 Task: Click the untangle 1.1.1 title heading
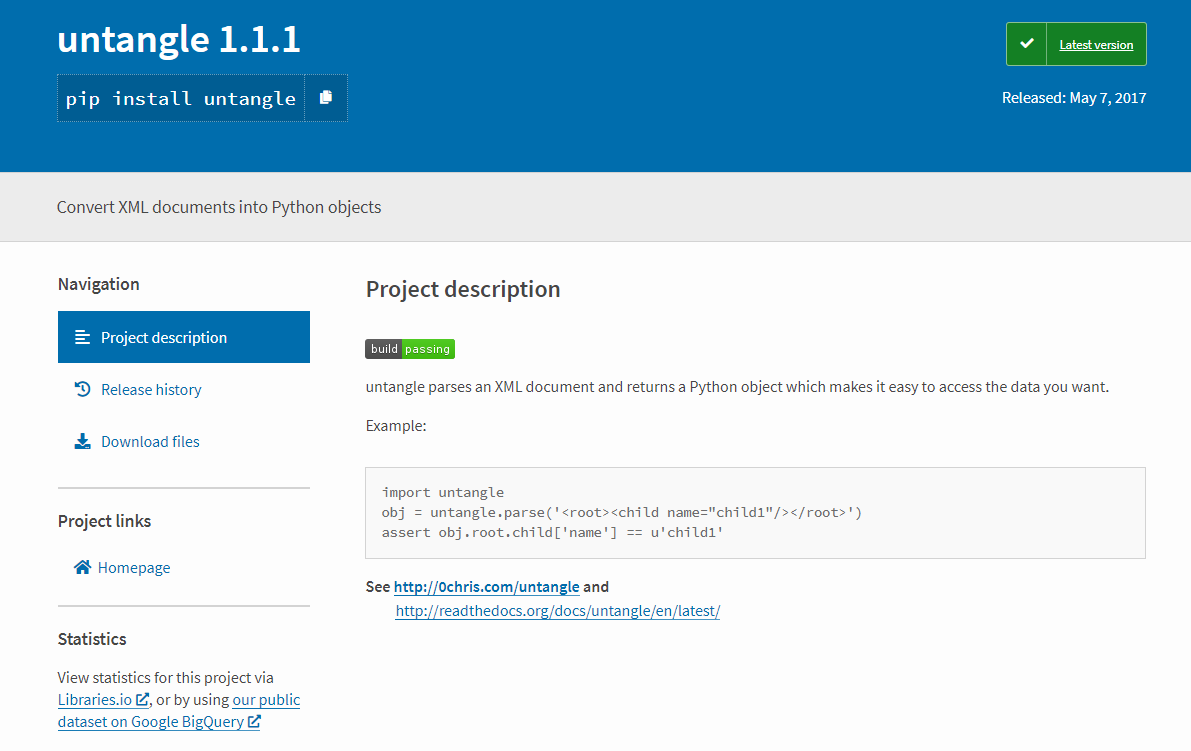(x=179, y=39)
